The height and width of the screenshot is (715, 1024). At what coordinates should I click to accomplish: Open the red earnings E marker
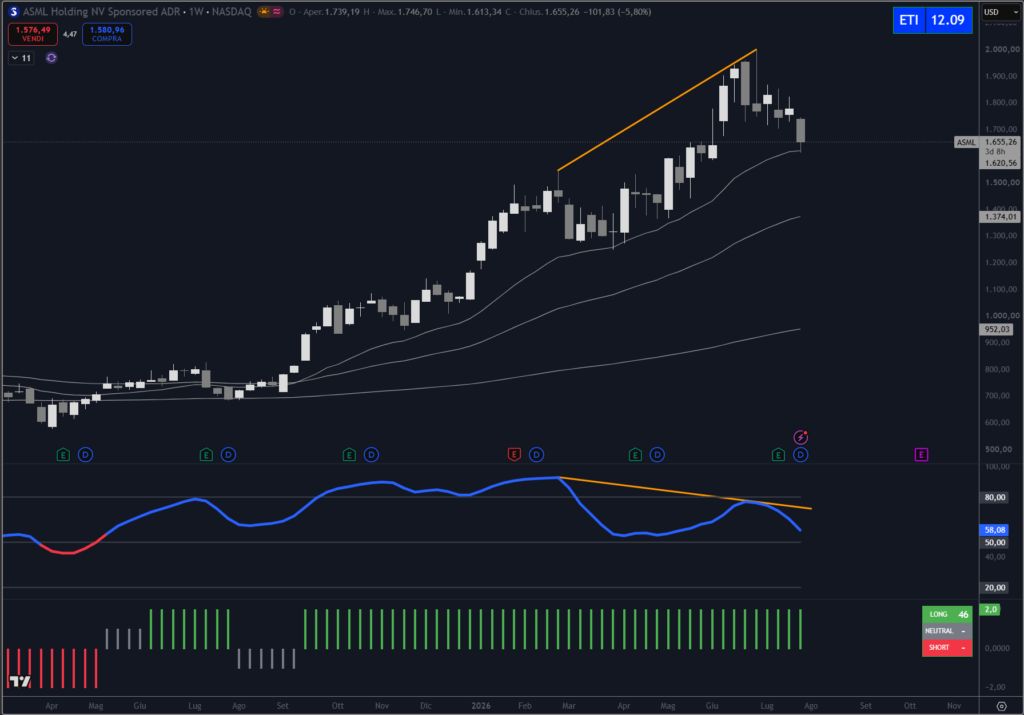click(x=514, y=454)
